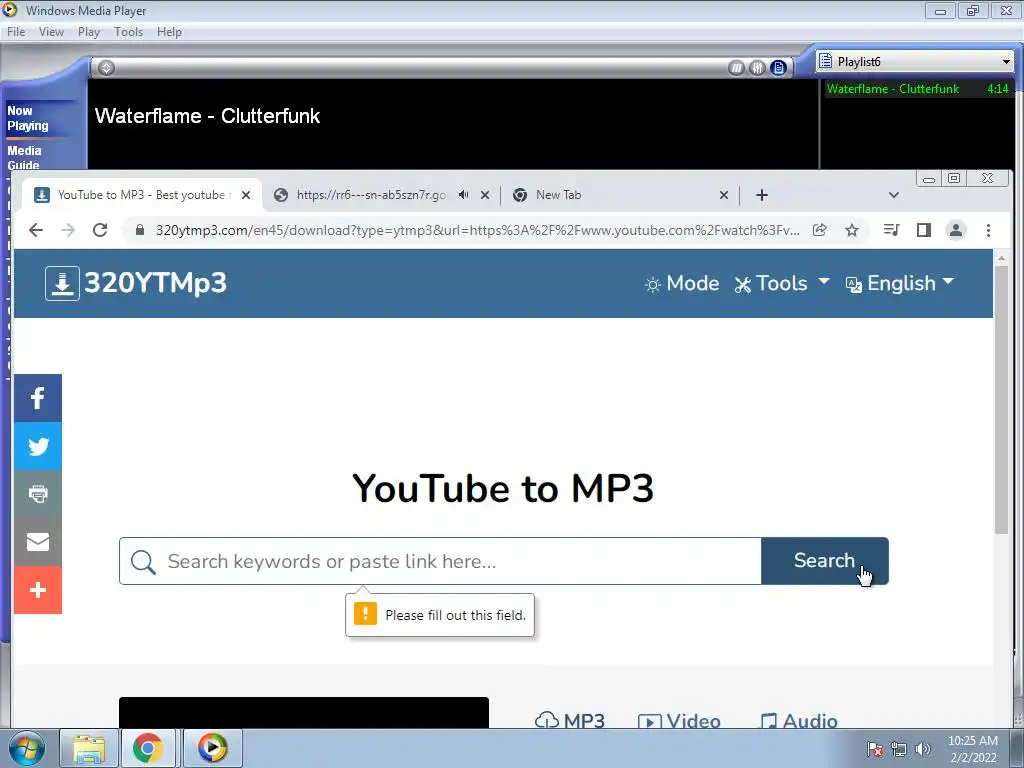Click magnifier icon inside search box
1024x768 pixels.
click(143, 562)
